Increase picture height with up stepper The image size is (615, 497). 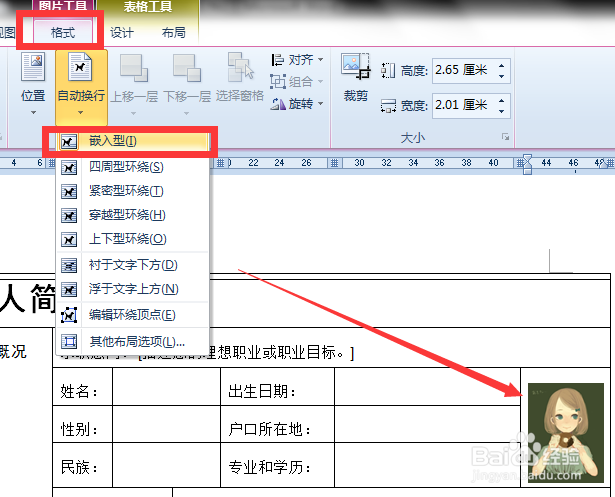(x=502, y=66)
